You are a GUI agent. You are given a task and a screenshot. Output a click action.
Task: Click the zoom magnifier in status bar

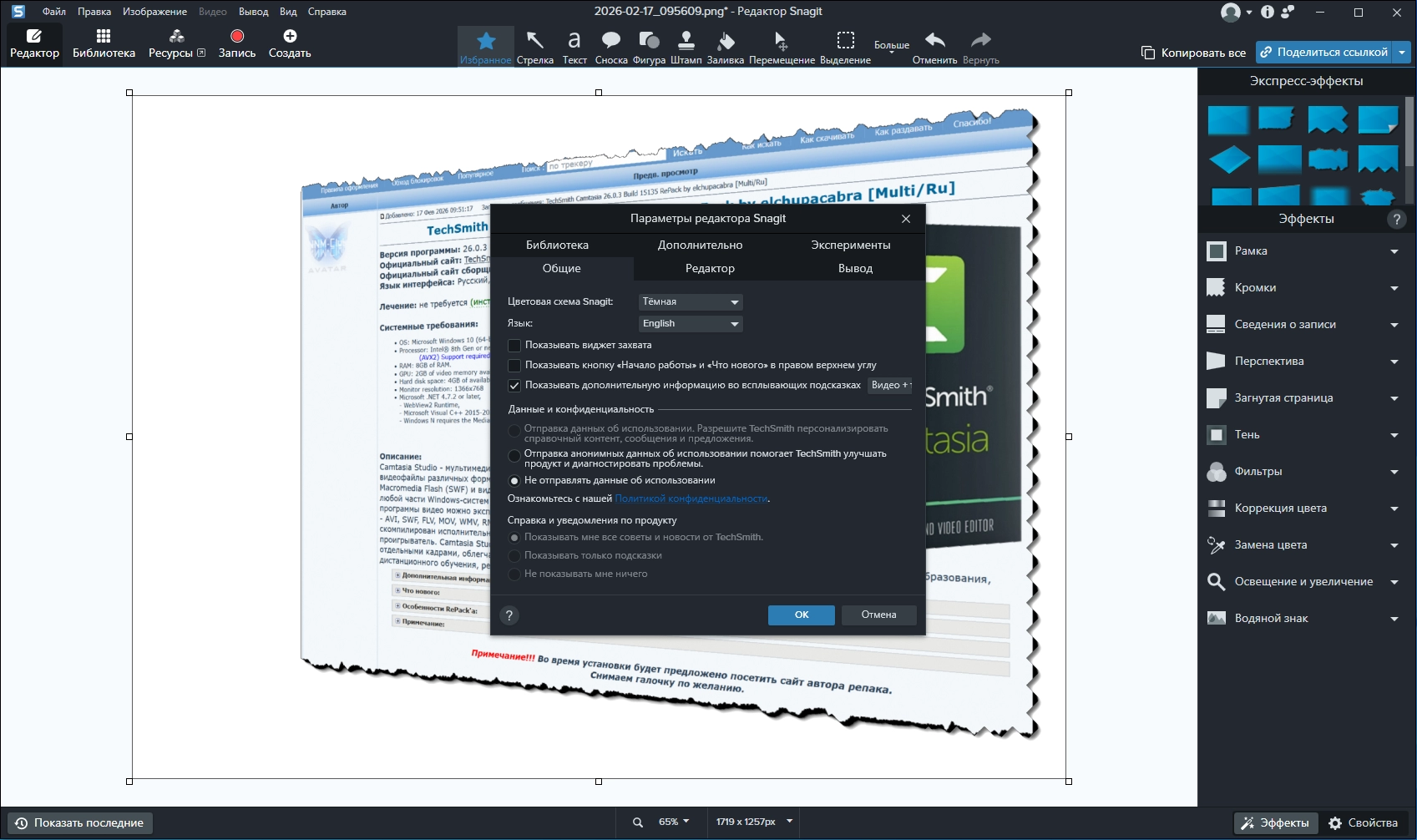click(638, 822)
